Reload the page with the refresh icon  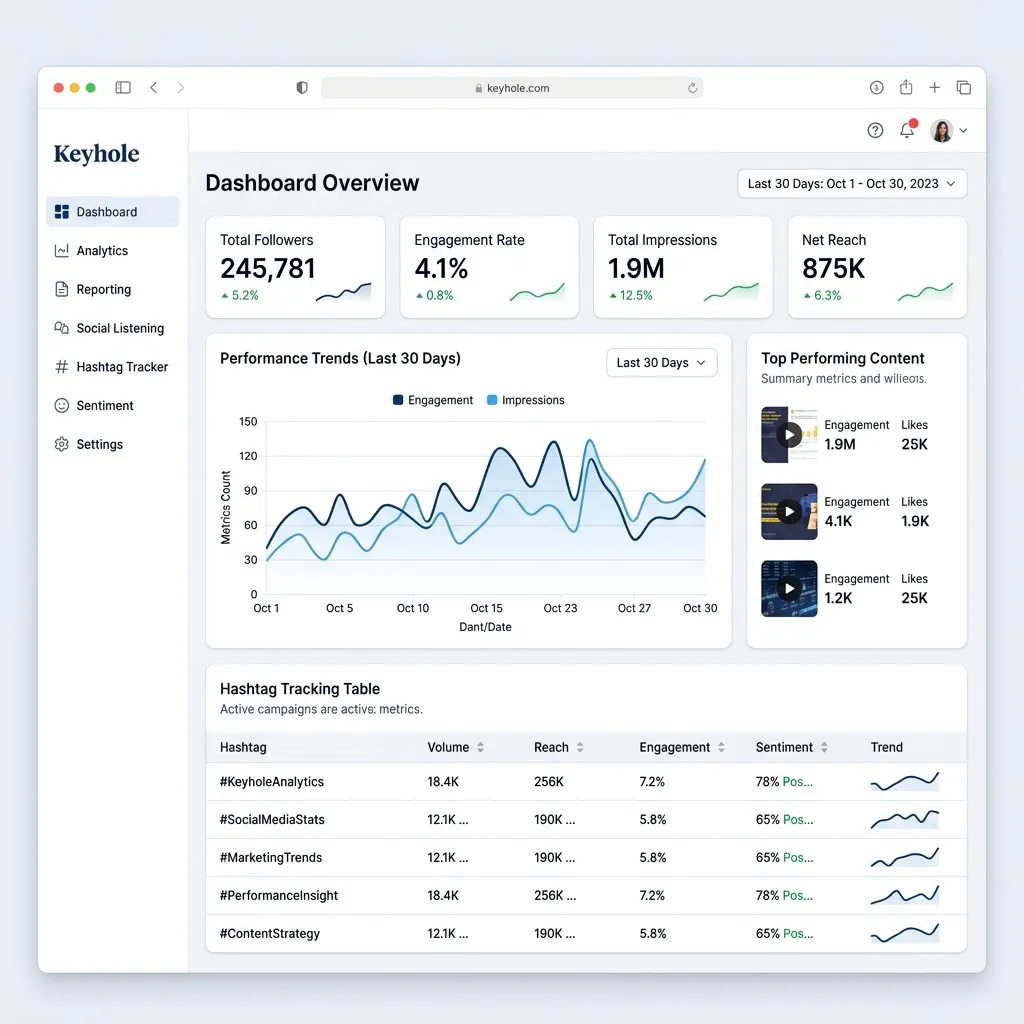click(x=692, y=88)
